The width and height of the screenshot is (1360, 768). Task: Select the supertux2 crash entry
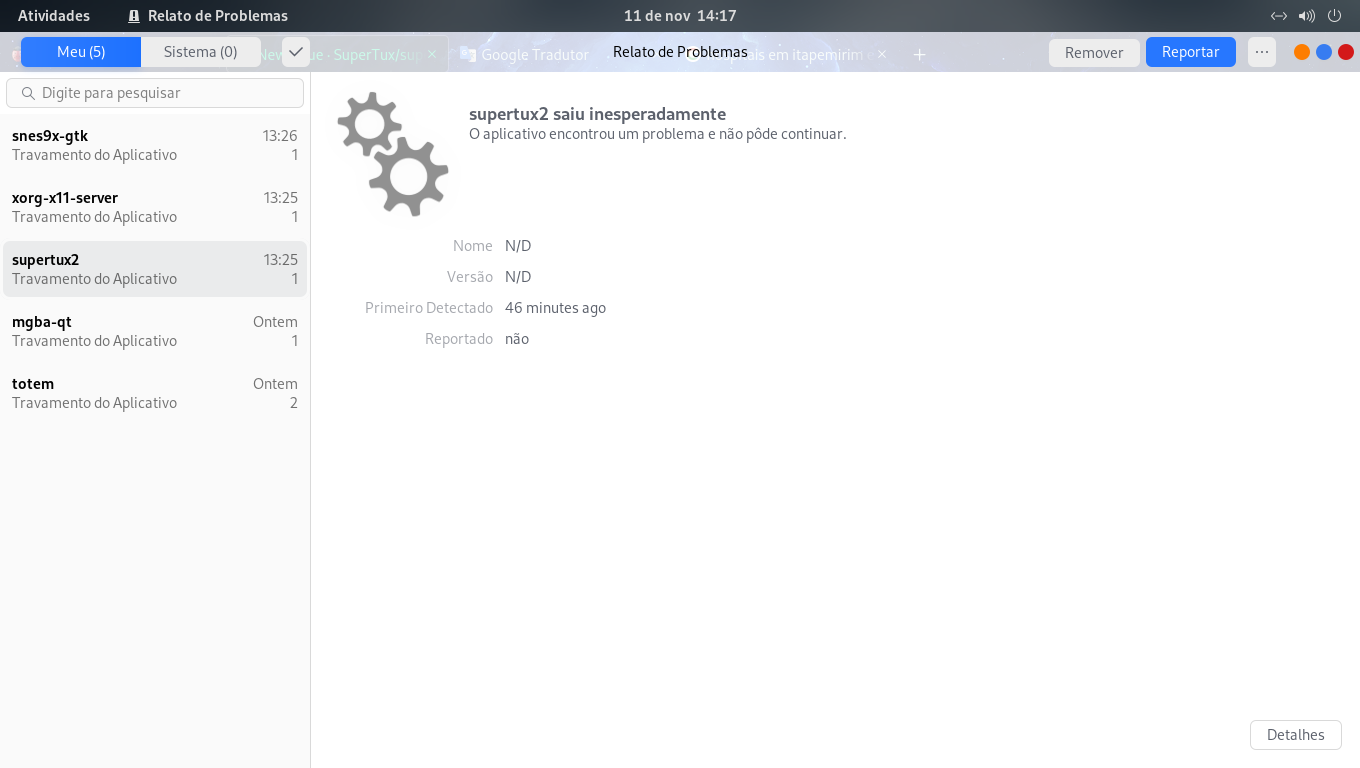[155, 269]
